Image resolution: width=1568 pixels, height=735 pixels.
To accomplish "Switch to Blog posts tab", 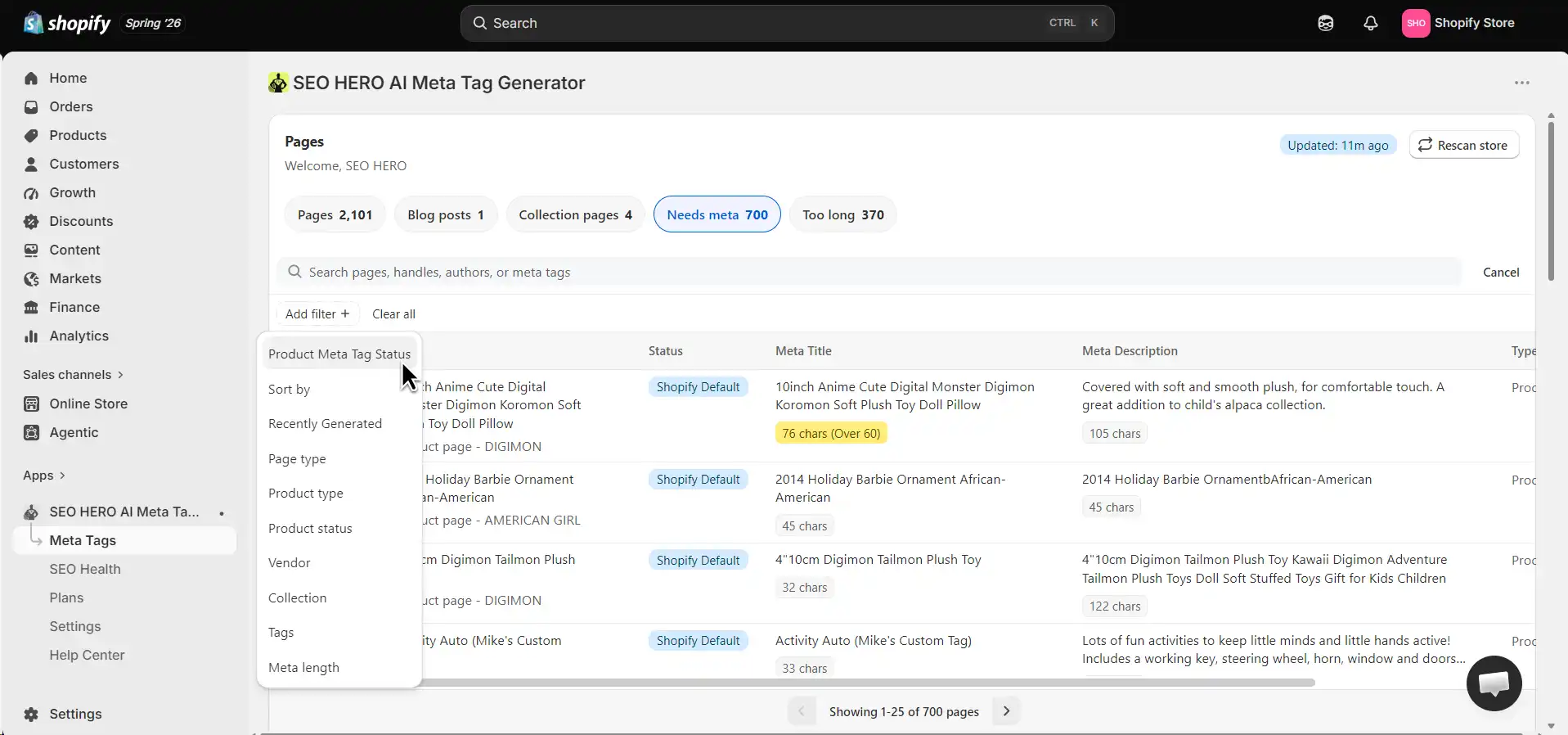I will pyautogui.click(x=446, y=214).
